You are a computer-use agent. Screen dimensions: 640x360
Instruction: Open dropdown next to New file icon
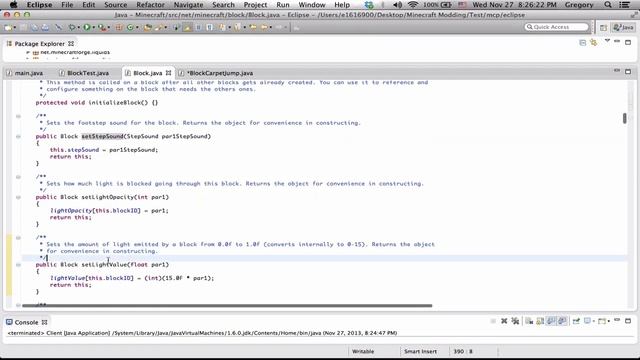(15, 27)
